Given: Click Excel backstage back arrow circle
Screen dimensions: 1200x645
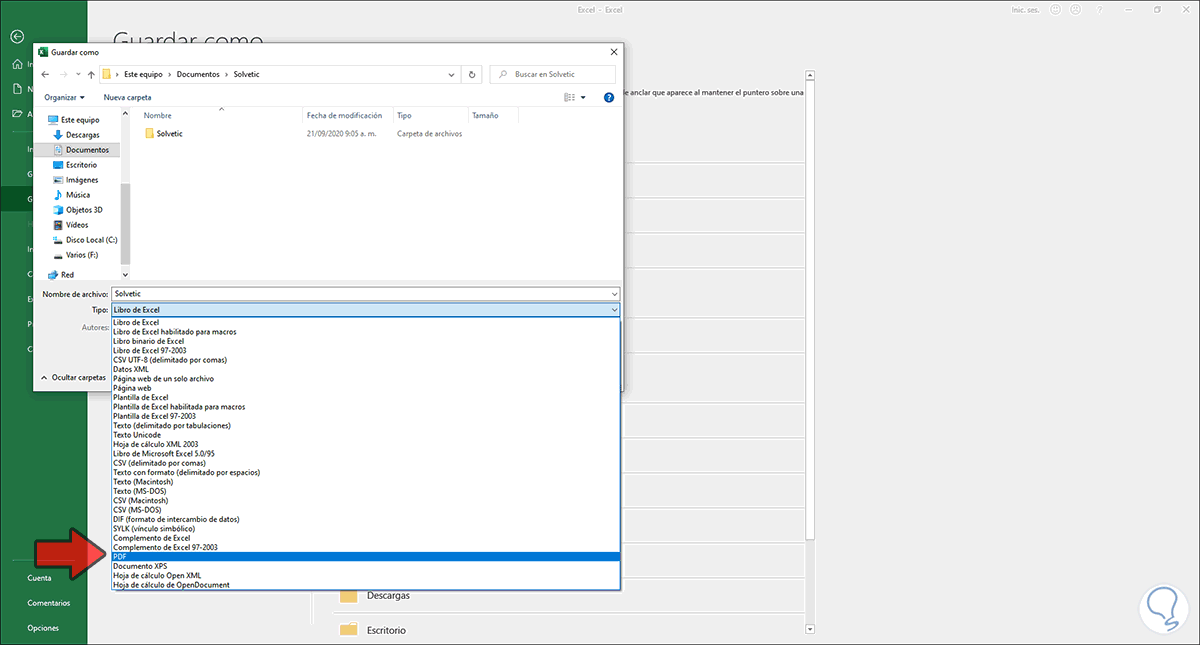Looking at the screenshot, I should pyautogui.click(x=17, y=36).
